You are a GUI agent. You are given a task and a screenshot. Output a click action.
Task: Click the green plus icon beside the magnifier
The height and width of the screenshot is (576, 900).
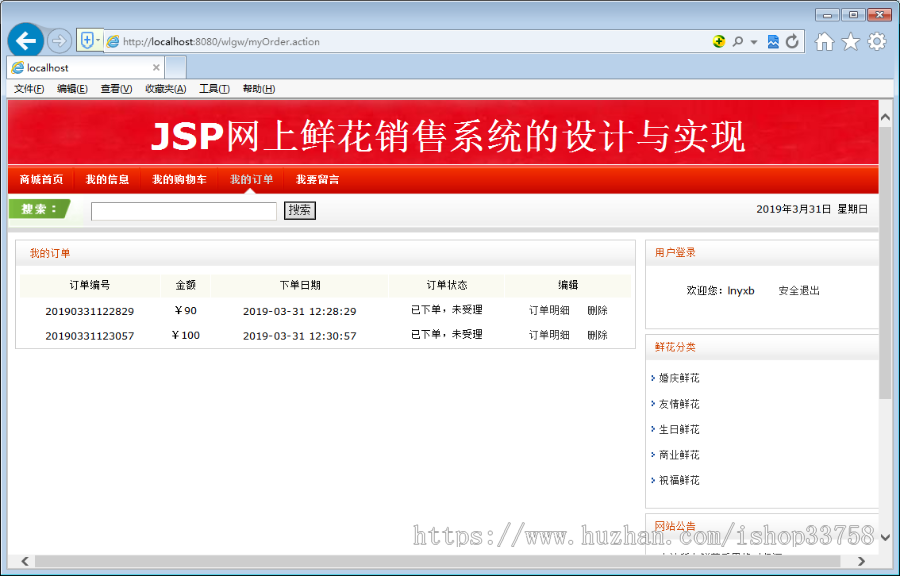(720, 41)
